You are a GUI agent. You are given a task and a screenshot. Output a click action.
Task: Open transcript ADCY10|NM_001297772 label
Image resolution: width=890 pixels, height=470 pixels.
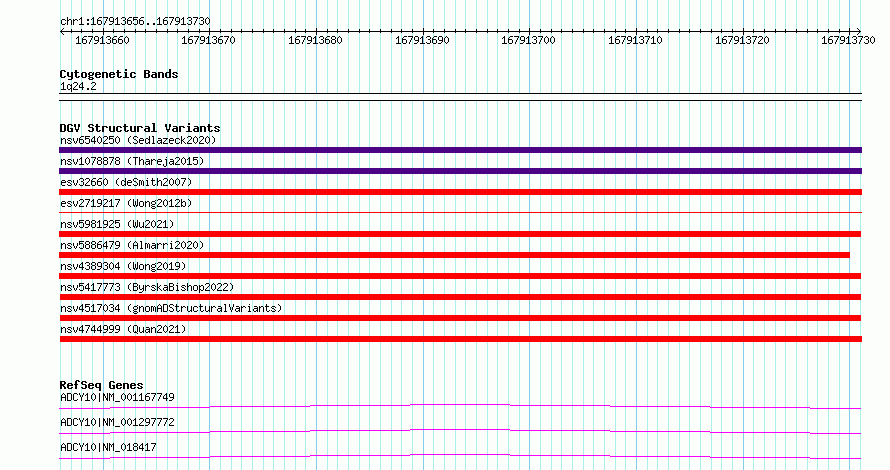pos(117,422)
